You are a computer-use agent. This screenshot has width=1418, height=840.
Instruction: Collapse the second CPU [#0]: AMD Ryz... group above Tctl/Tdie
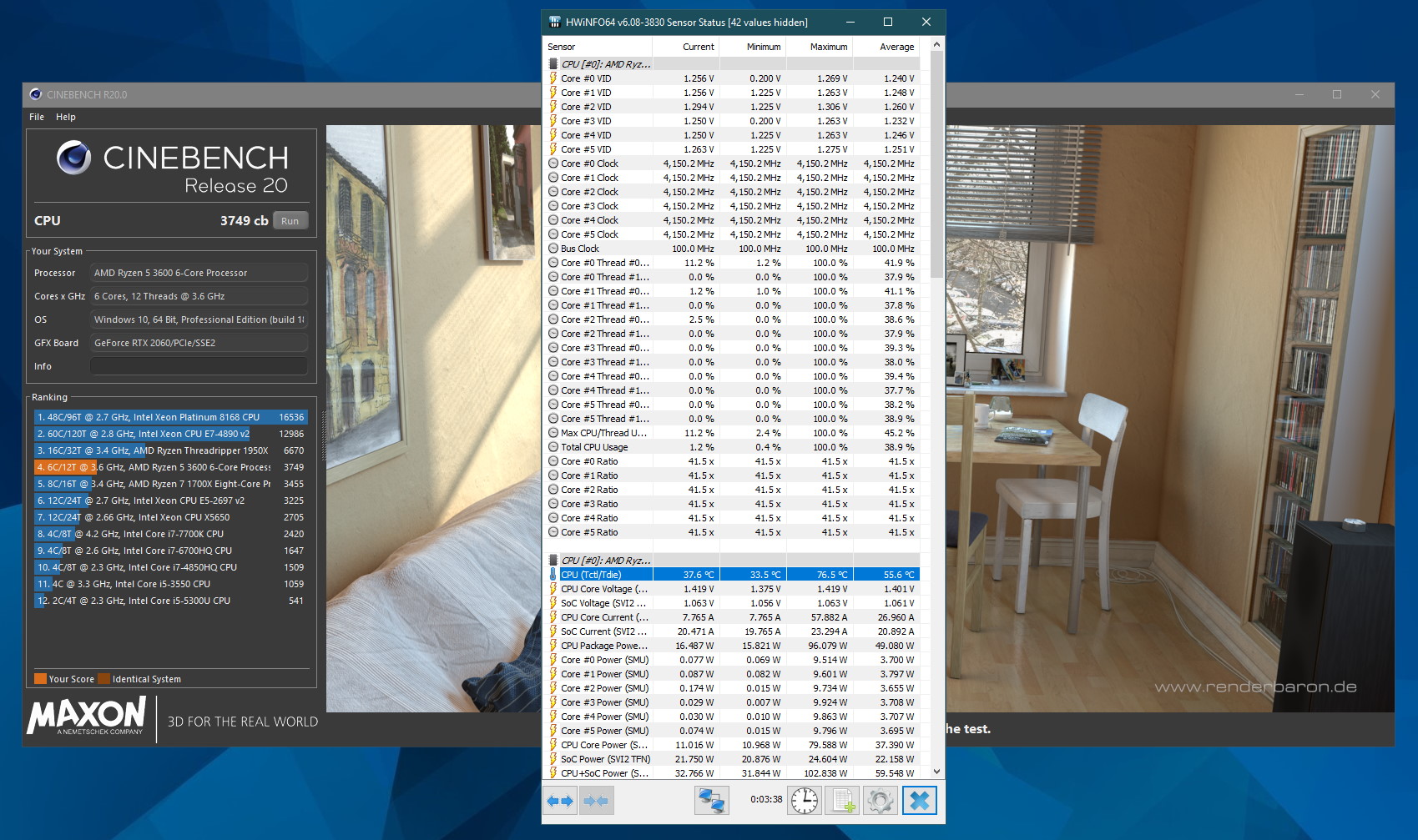click(732, 561)
